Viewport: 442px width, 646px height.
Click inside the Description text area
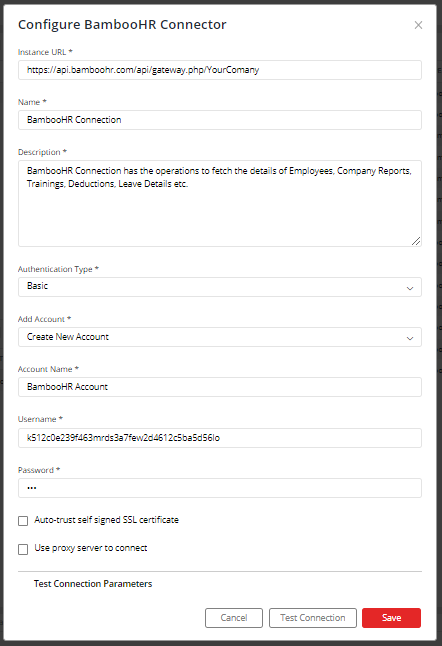coord(220,204)
